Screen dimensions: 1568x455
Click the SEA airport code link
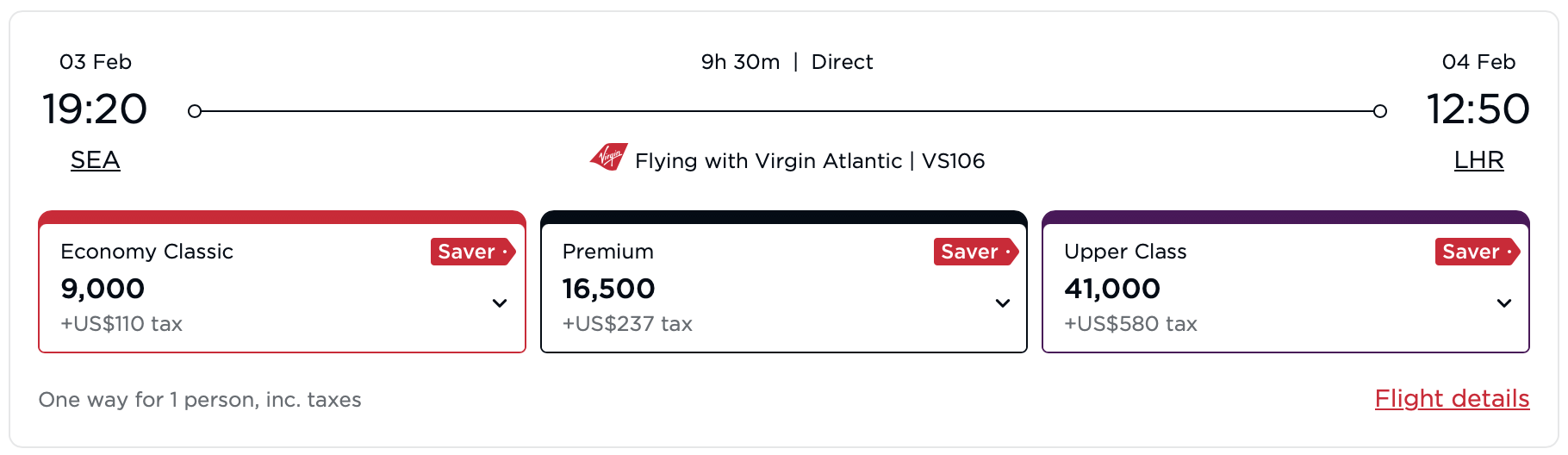coord(95,160)
